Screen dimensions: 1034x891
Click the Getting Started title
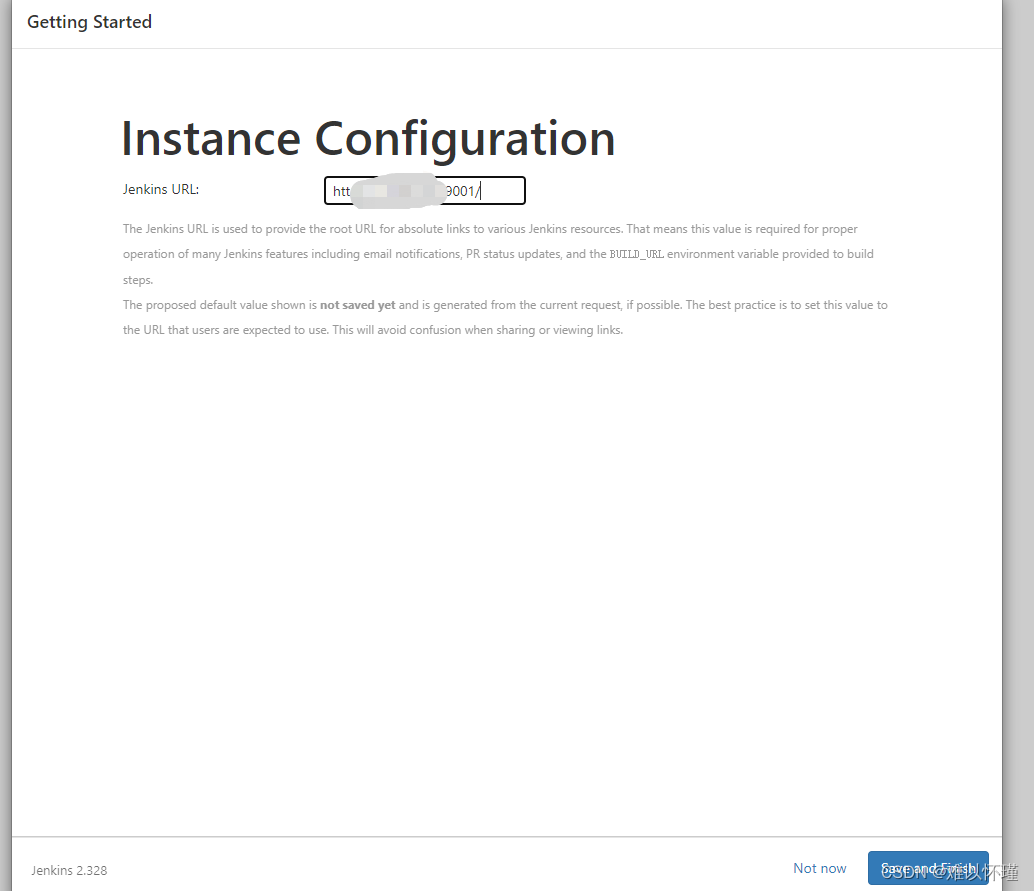coord(89,22)
